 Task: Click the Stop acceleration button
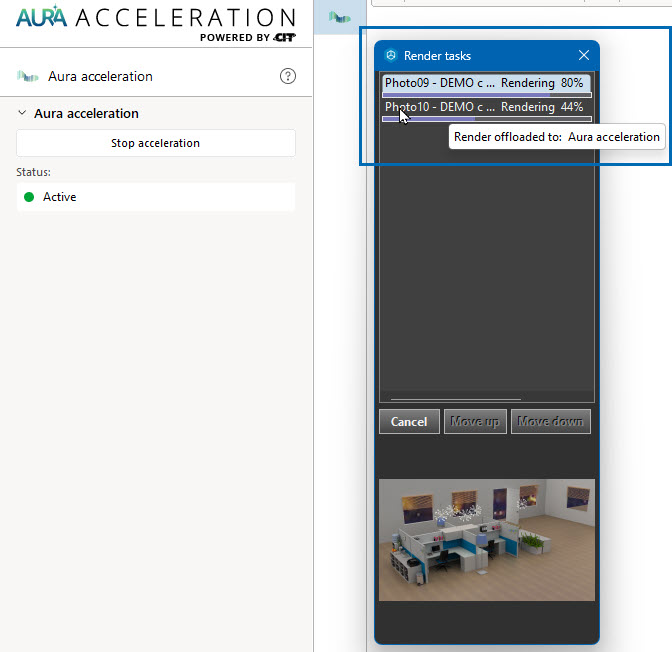[156, 143]
